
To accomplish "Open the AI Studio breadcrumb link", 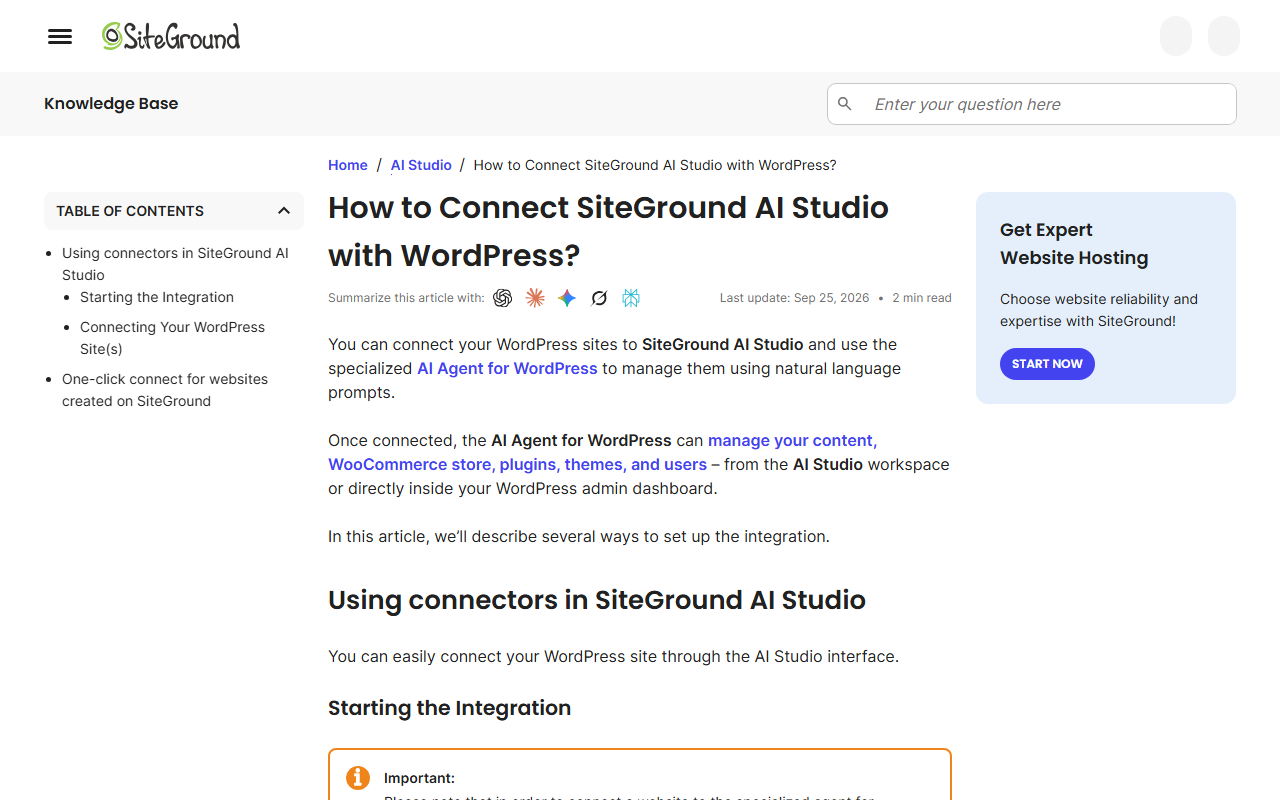I will tap(421, 165).
